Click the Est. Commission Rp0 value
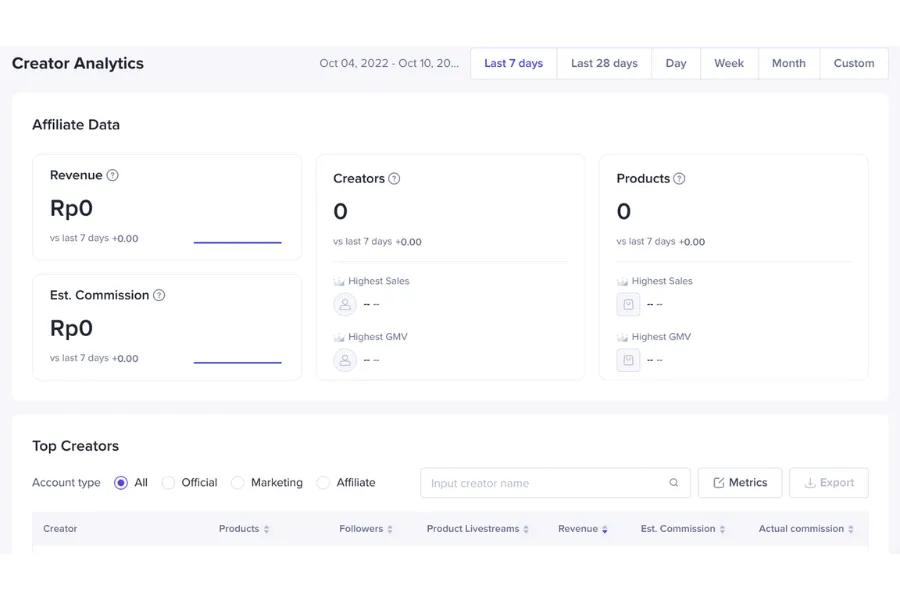 [x=71, y=328]
